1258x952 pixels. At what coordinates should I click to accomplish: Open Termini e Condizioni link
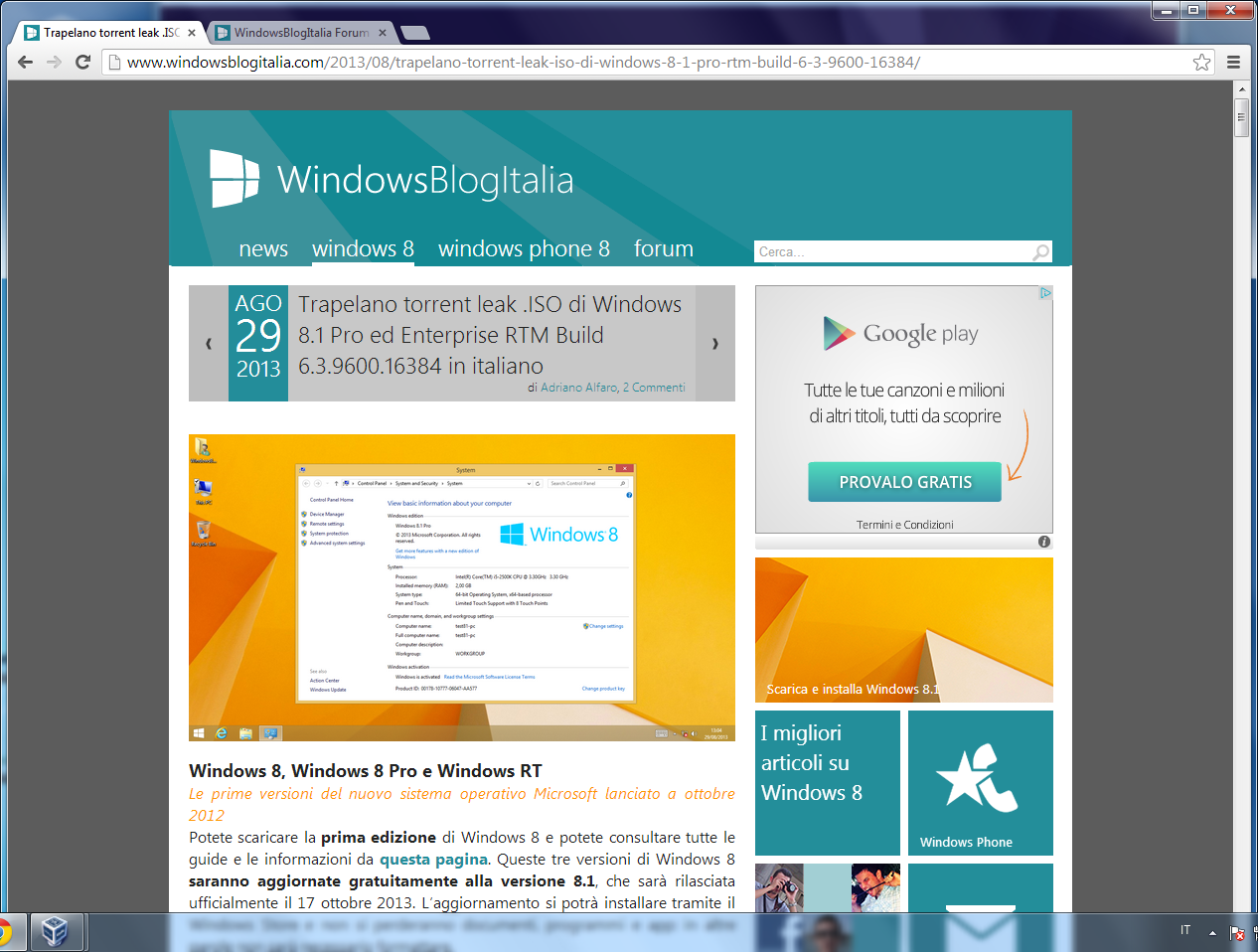(x=905, y=525)
